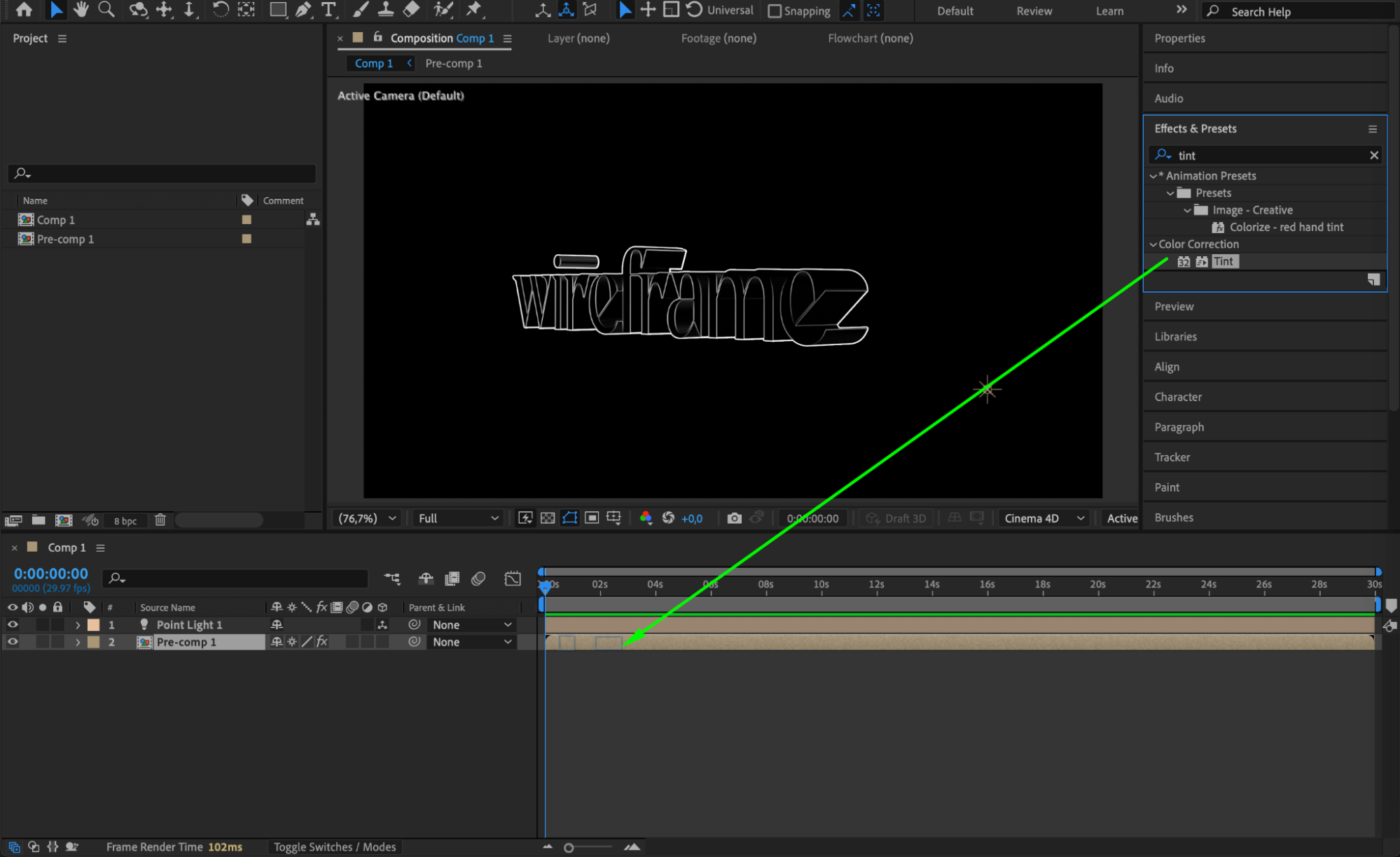Expand the Point Light 1 layer properties
This screenshot has width=1400, height=857.
(78, 625)
